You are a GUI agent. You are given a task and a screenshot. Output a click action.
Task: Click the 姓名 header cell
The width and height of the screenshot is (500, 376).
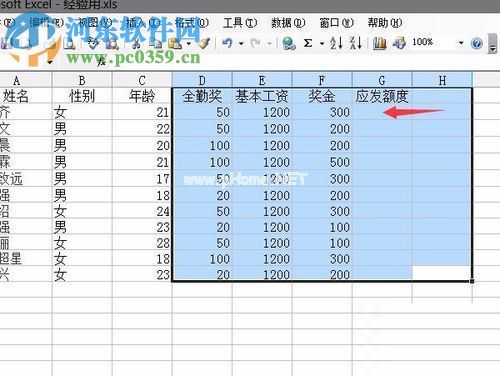point(26,96)
